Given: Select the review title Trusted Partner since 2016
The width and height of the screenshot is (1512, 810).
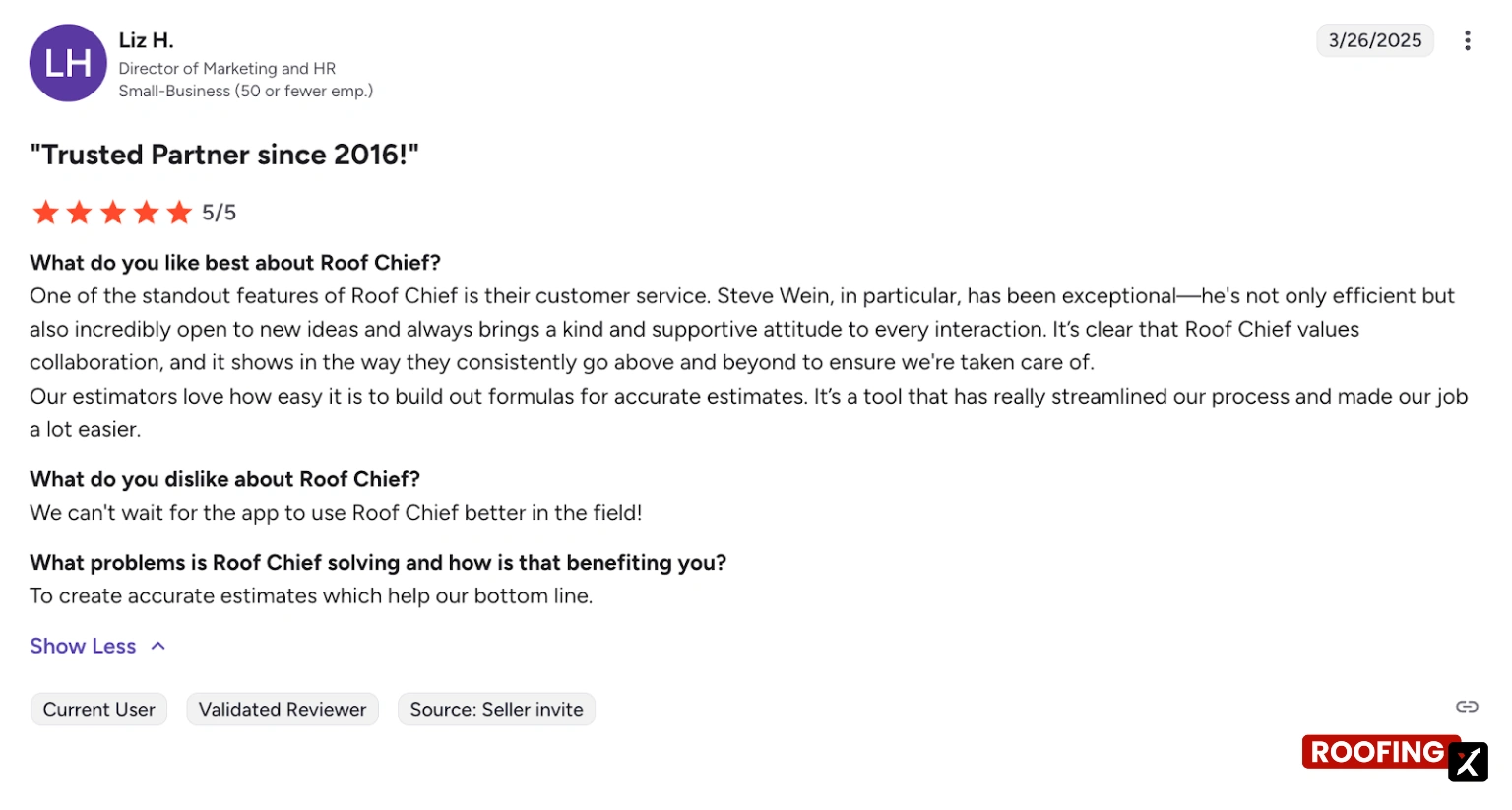Looking at the screenshot, I should coord(224,155).
